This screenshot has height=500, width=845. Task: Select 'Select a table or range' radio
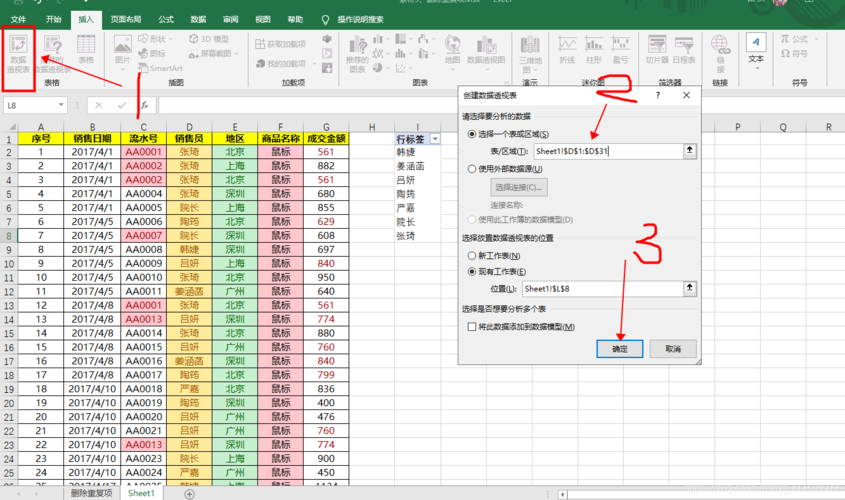(x=472, y=134)
